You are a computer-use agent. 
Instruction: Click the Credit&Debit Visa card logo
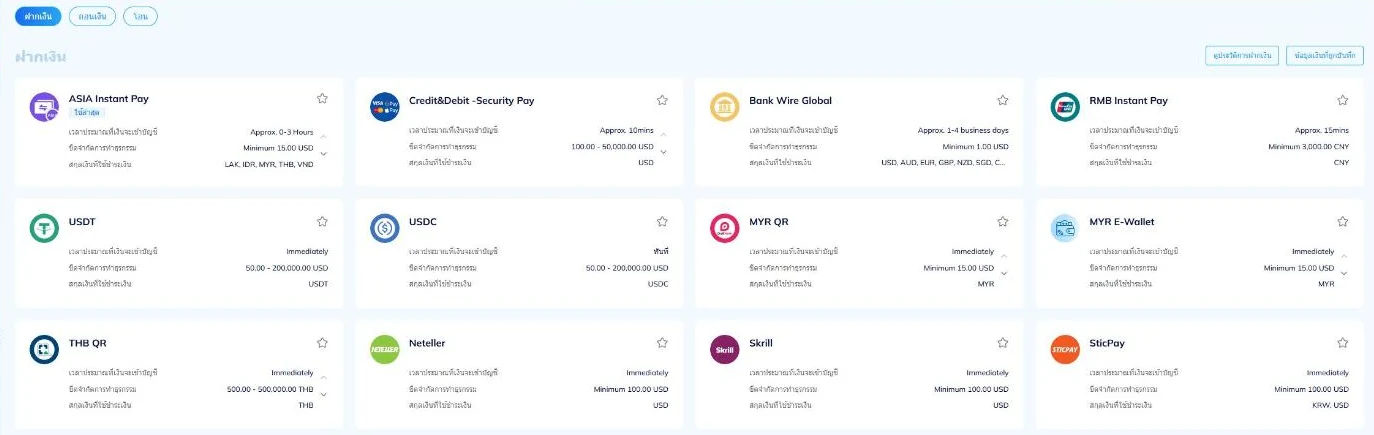pos(384,107)
